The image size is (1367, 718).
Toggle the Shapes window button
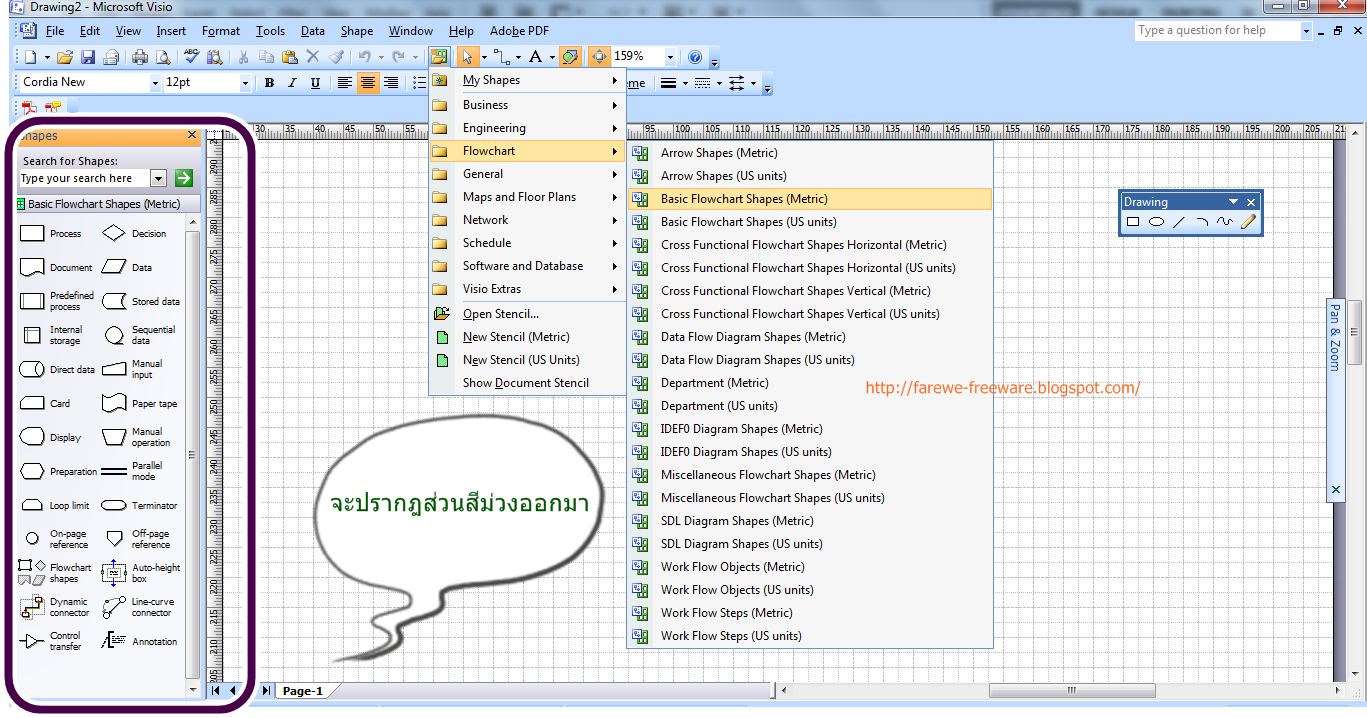pos(439,57)
